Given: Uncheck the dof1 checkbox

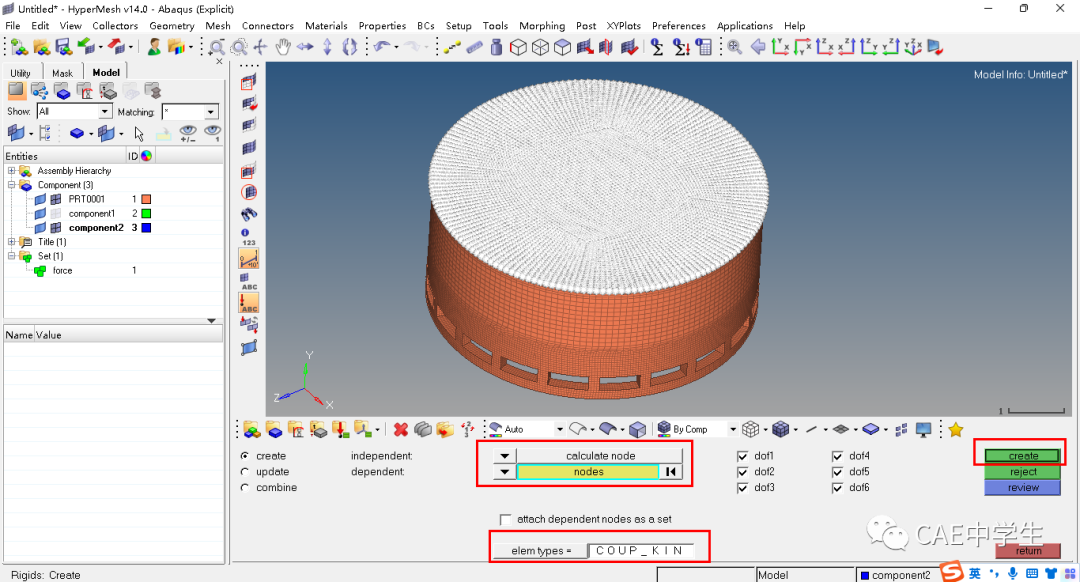Looking at the screenshot, I should (742, 456).
